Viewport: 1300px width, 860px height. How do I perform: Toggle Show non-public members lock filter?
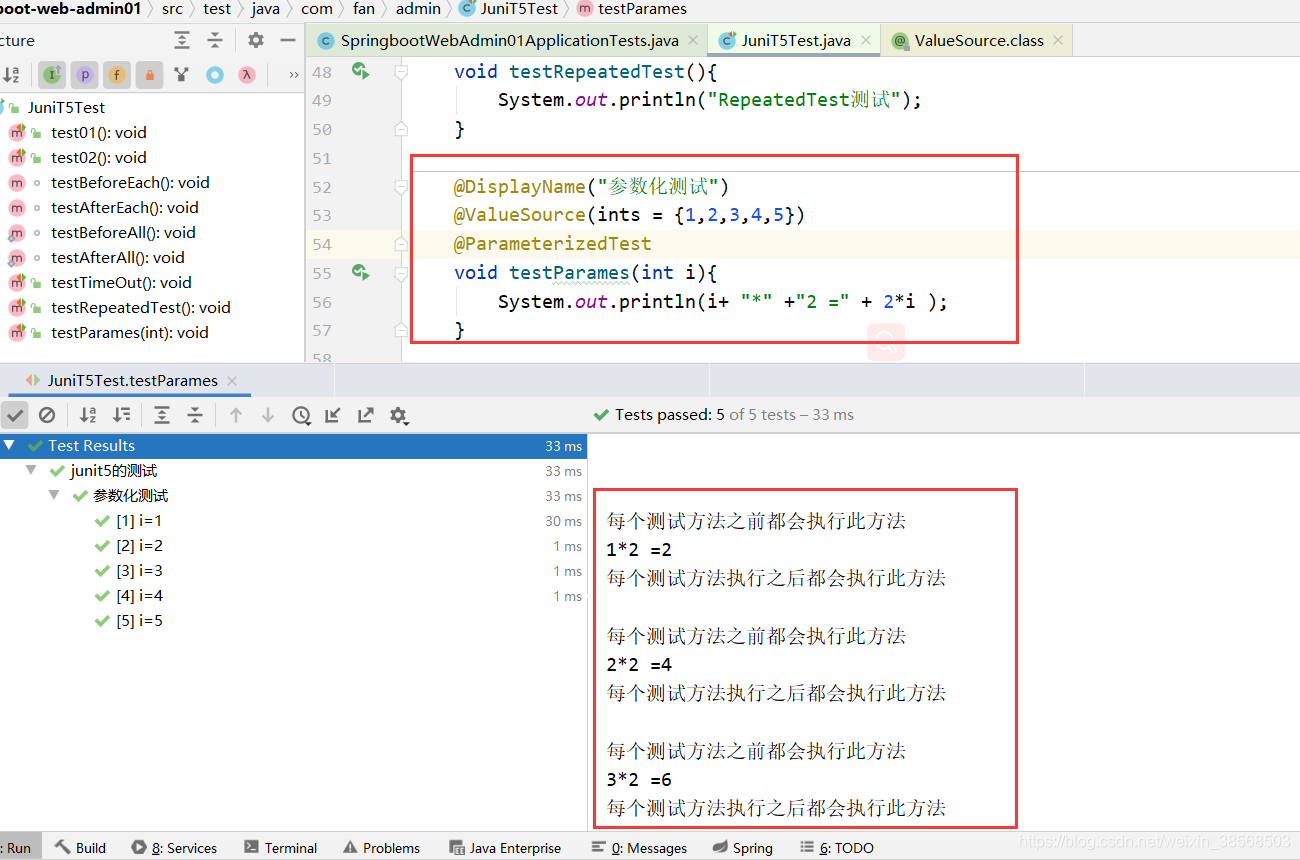click(149, 75)
